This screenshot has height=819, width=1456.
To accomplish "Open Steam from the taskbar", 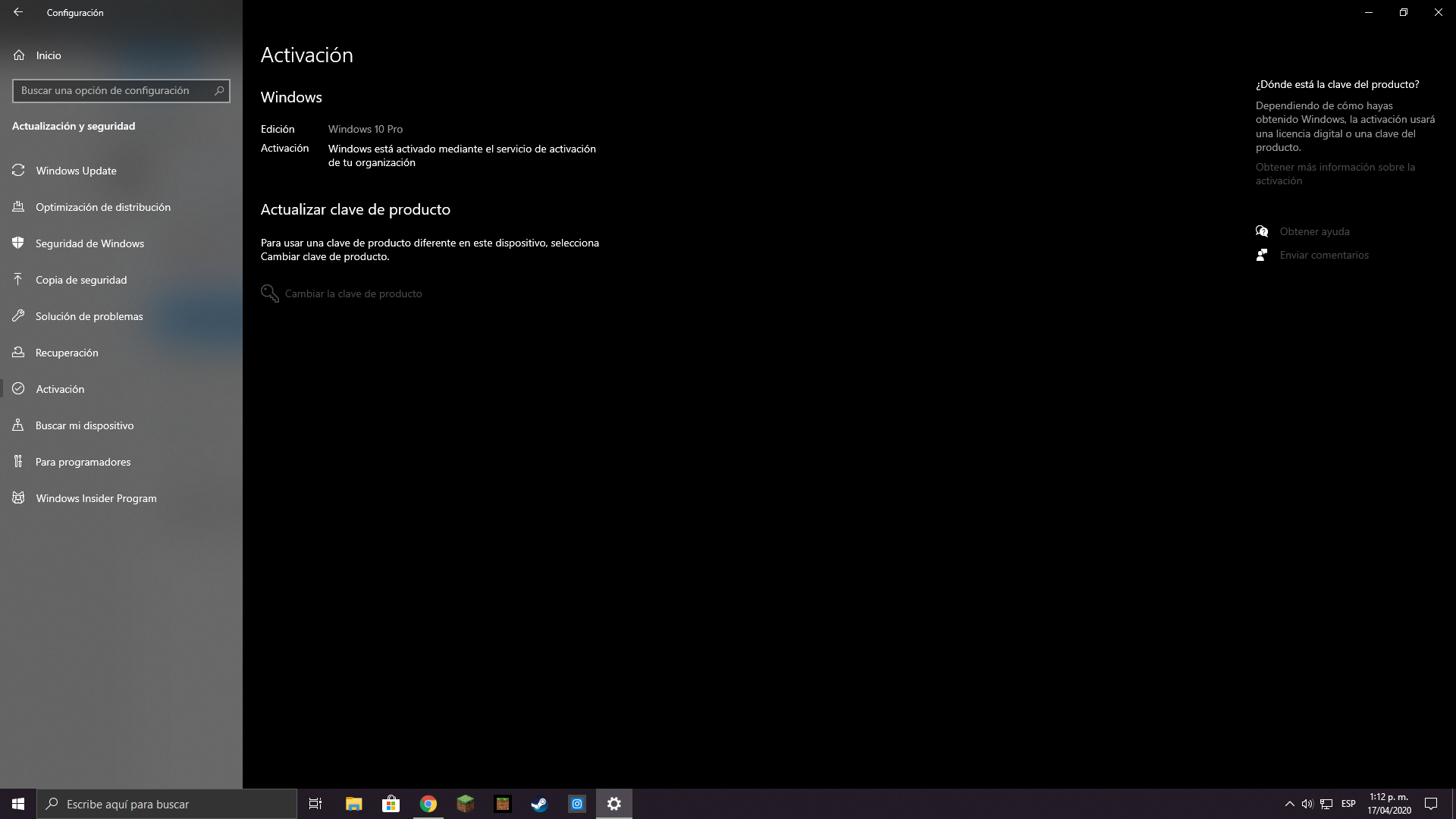I will 539,804.
